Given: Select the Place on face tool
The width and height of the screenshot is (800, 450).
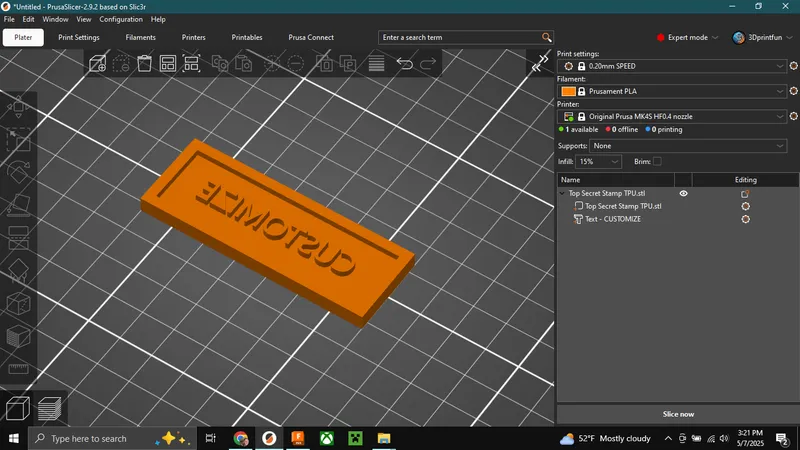Looking at the screenshot, I should coord(18,205).
